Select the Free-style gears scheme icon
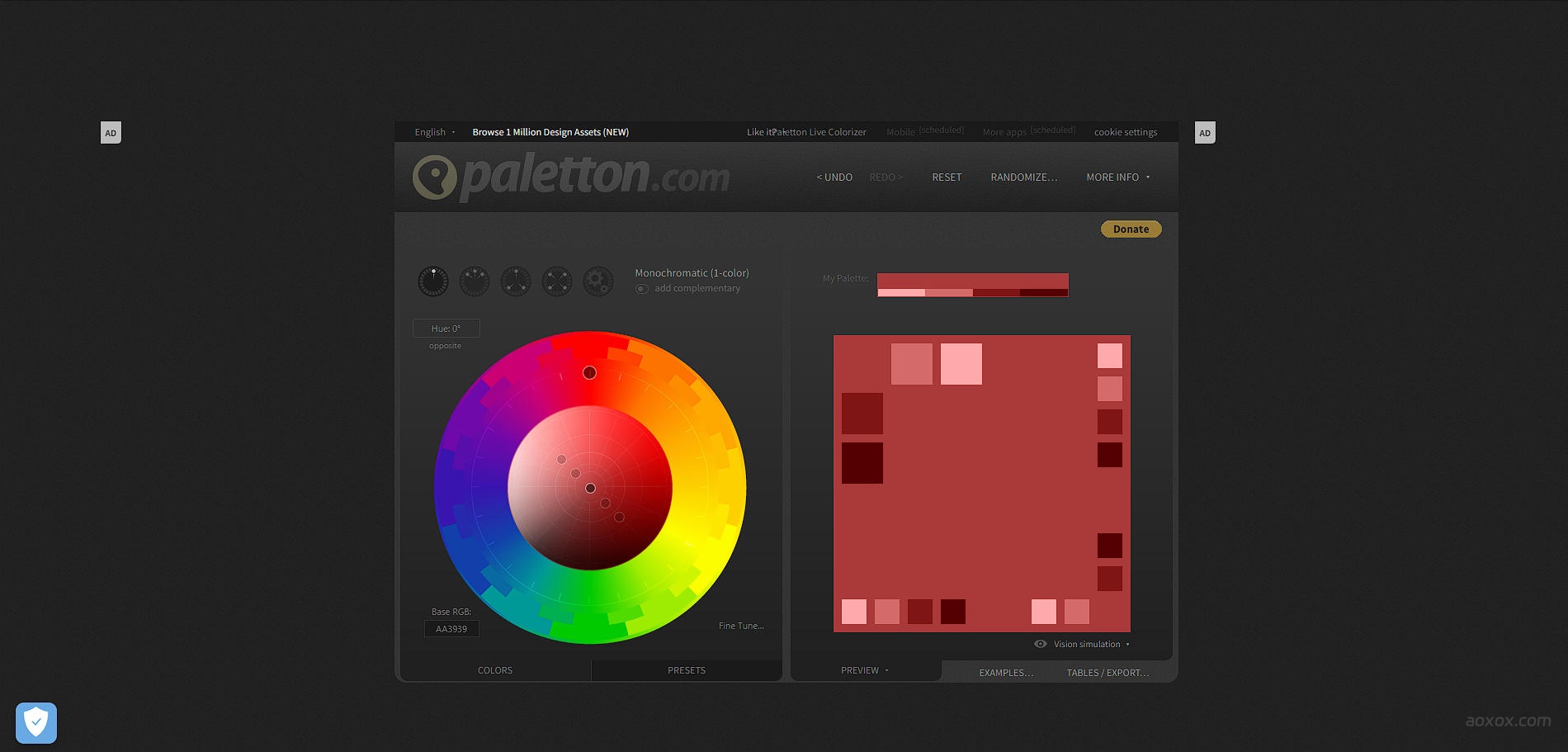Viewport: 1568px width, 752px height. pyautogui.click(x=598, y=281)
